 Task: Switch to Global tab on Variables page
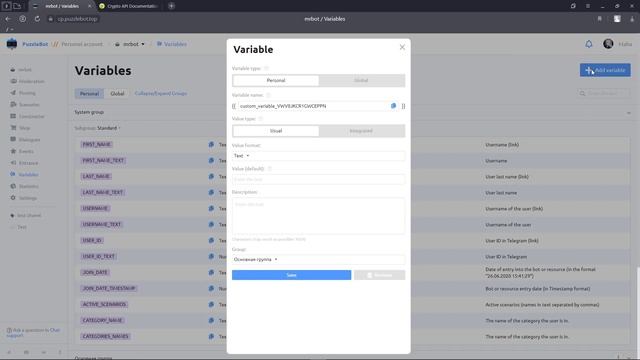click(117, 93)
